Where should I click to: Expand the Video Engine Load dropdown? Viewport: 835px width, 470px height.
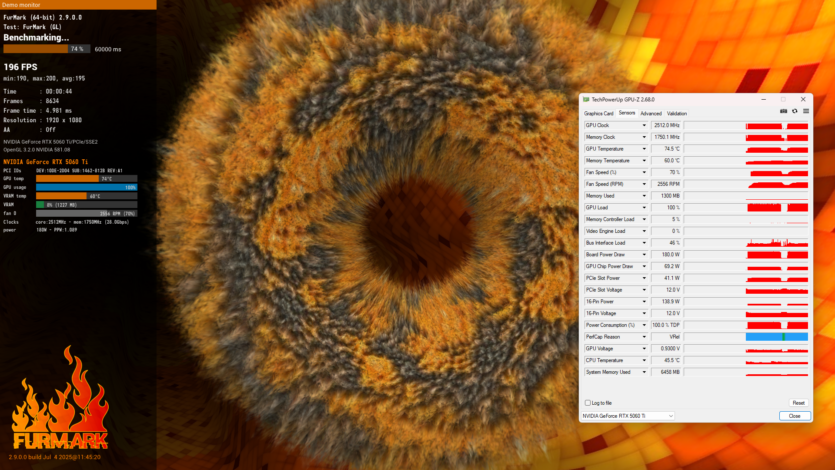tap(644, 231)
